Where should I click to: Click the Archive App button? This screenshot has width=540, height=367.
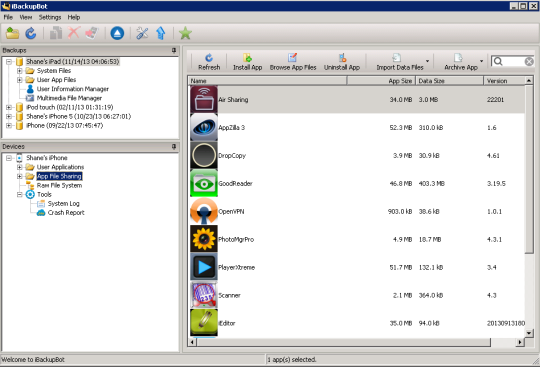(460, 62)
